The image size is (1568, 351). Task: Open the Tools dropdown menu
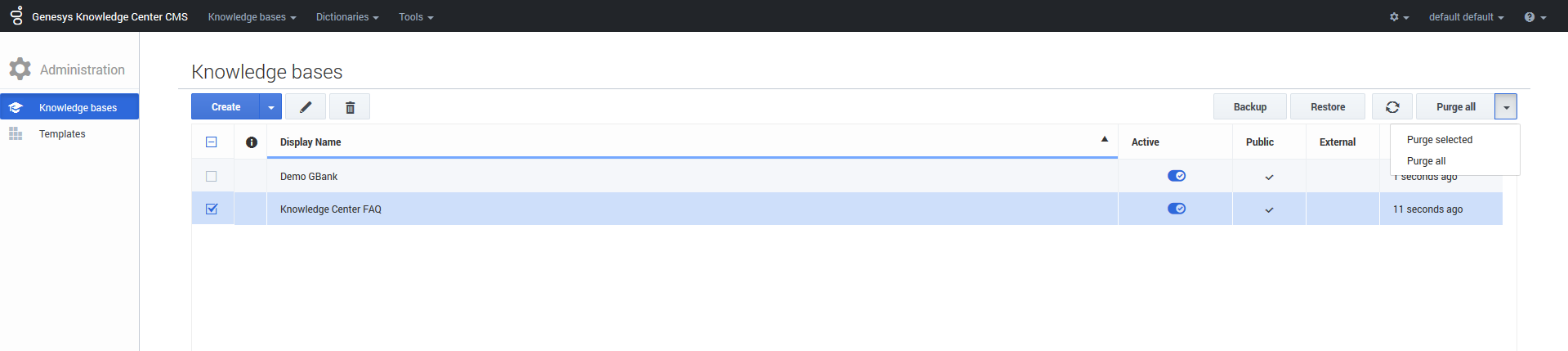pyautogui.click(x=416, y=17)
